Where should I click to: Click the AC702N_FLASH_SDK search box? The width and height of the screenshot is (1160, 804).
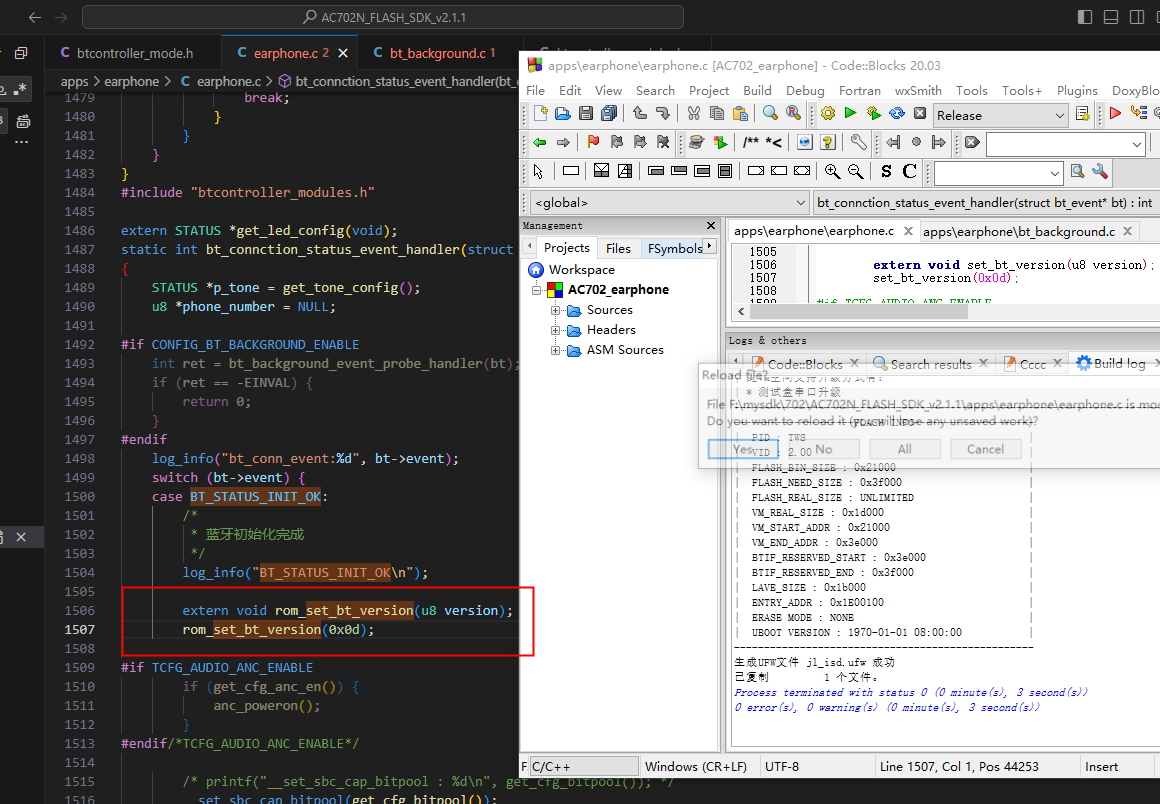[x=382, y=17]
